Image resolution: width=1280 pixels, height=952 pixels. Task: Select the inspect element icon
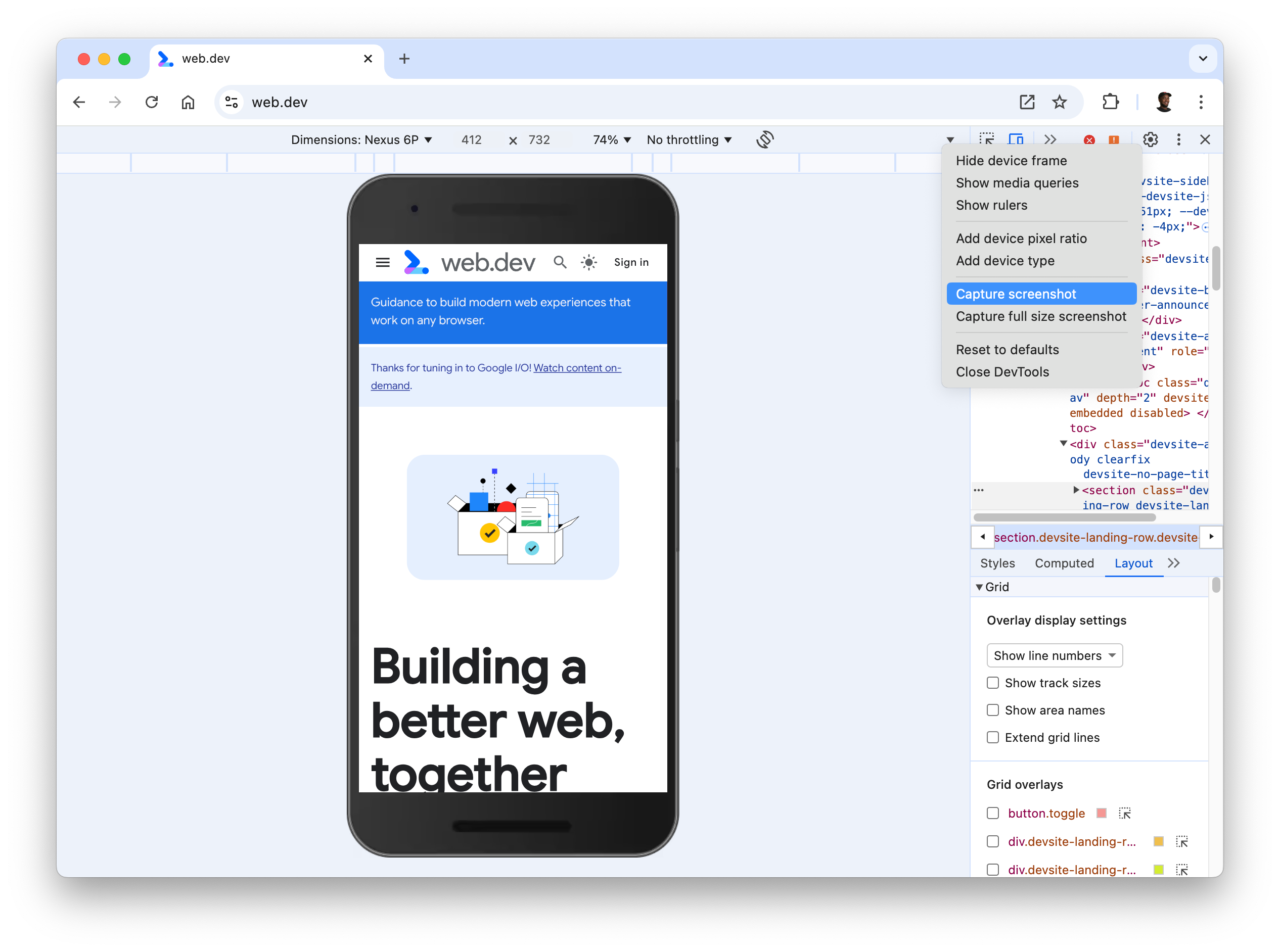click(987, 139)
